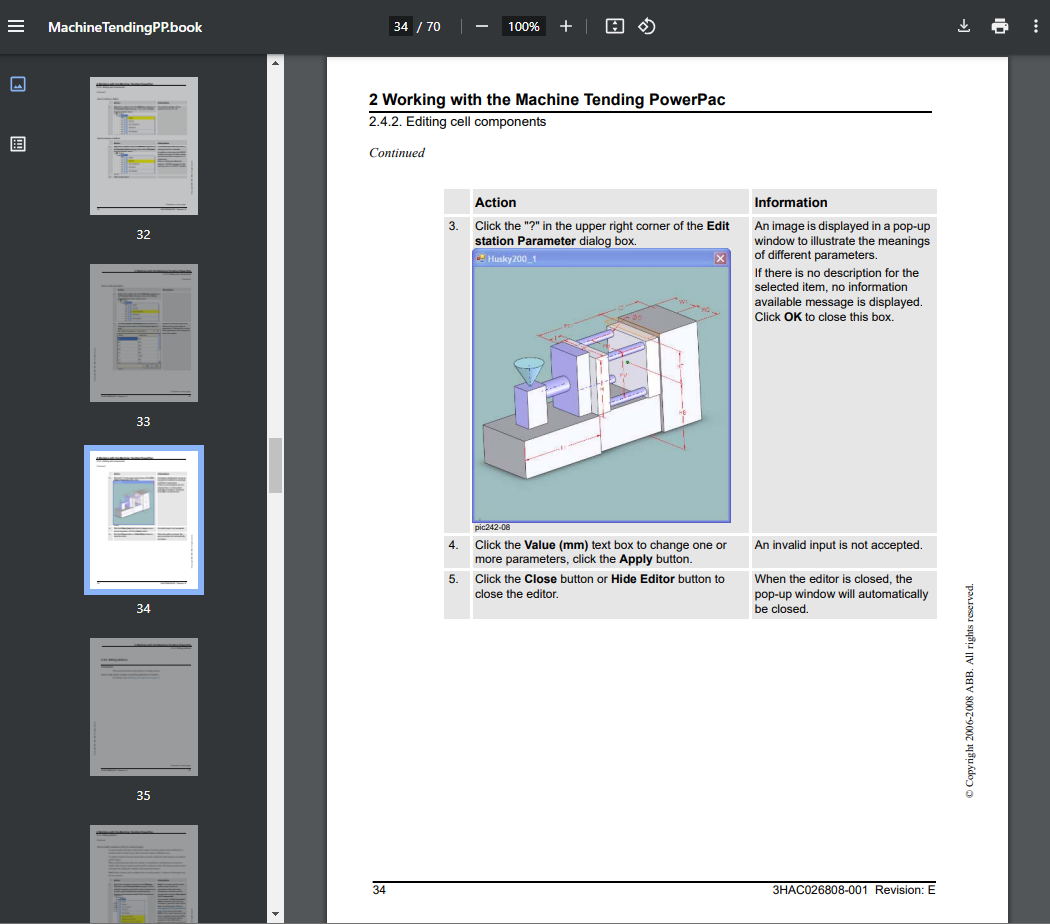1050x924 pixels.
Task: Click the 'Continued' text
Action: 396,153
